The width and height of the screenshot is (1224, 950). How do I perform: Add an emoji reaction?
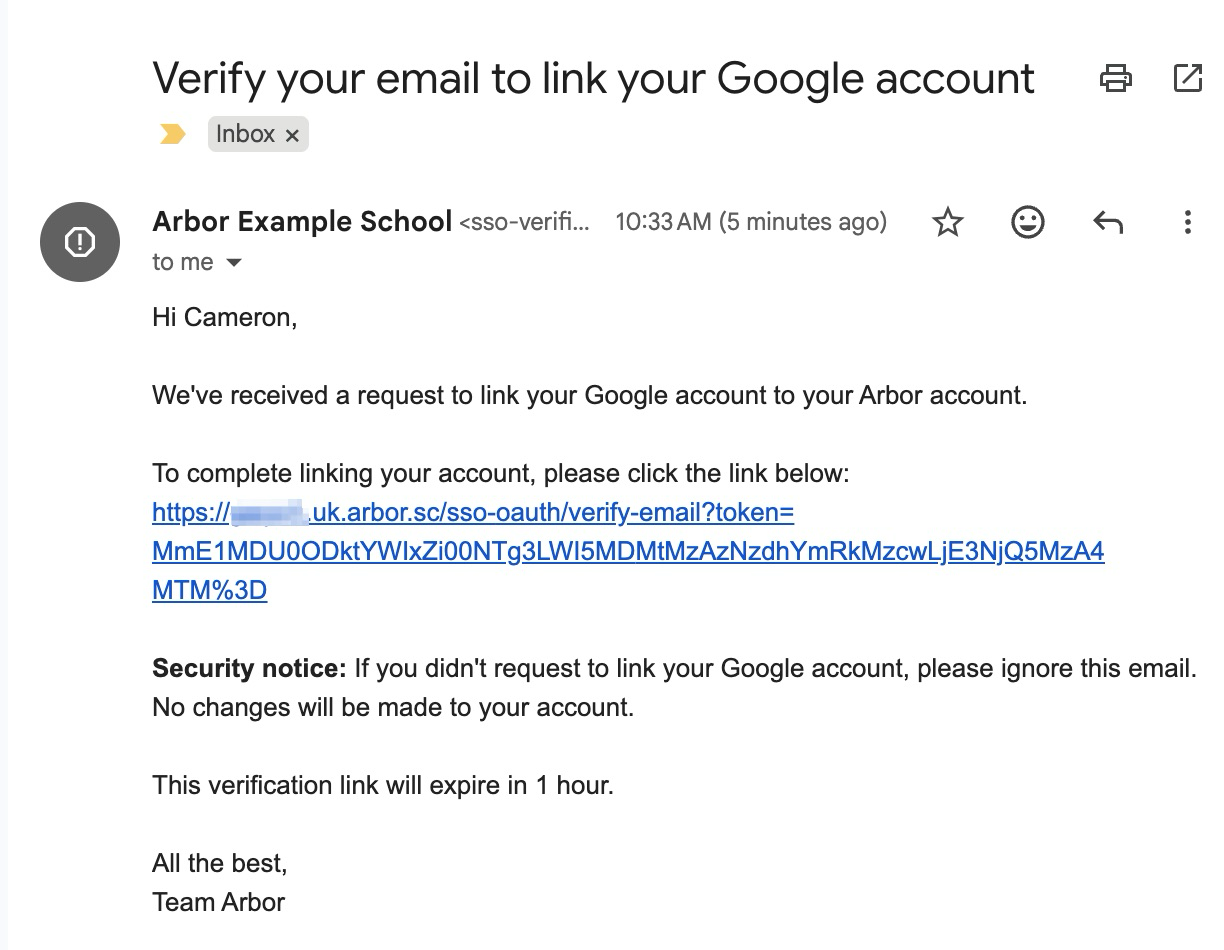point(1027,222)
